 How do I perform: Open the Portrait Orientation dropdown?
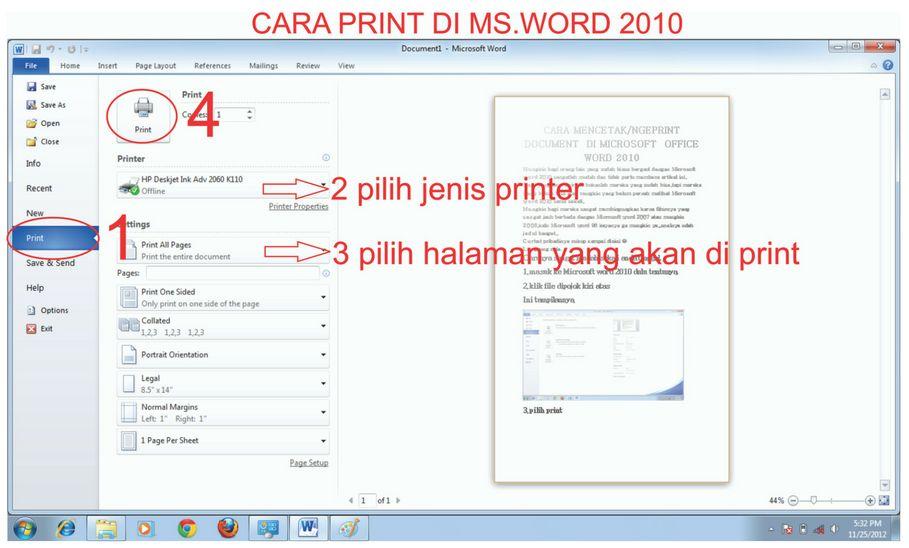223,354
